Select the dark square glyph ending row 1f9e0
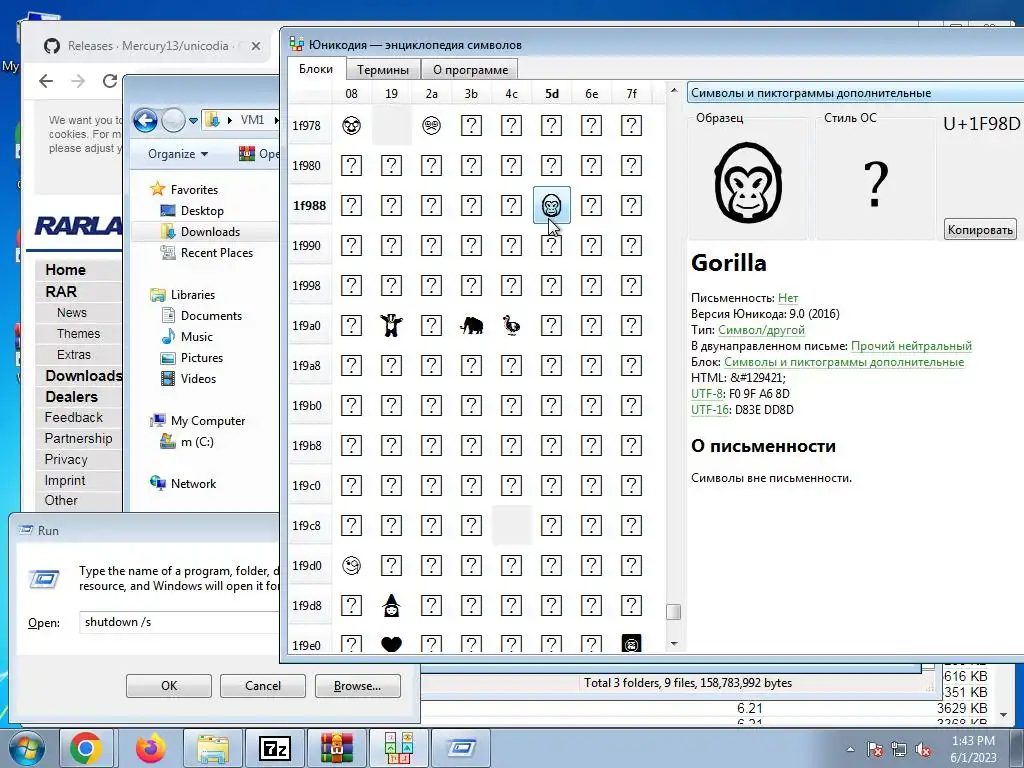The height and width of the screenshot is (768, 1024). coord(632,643)
